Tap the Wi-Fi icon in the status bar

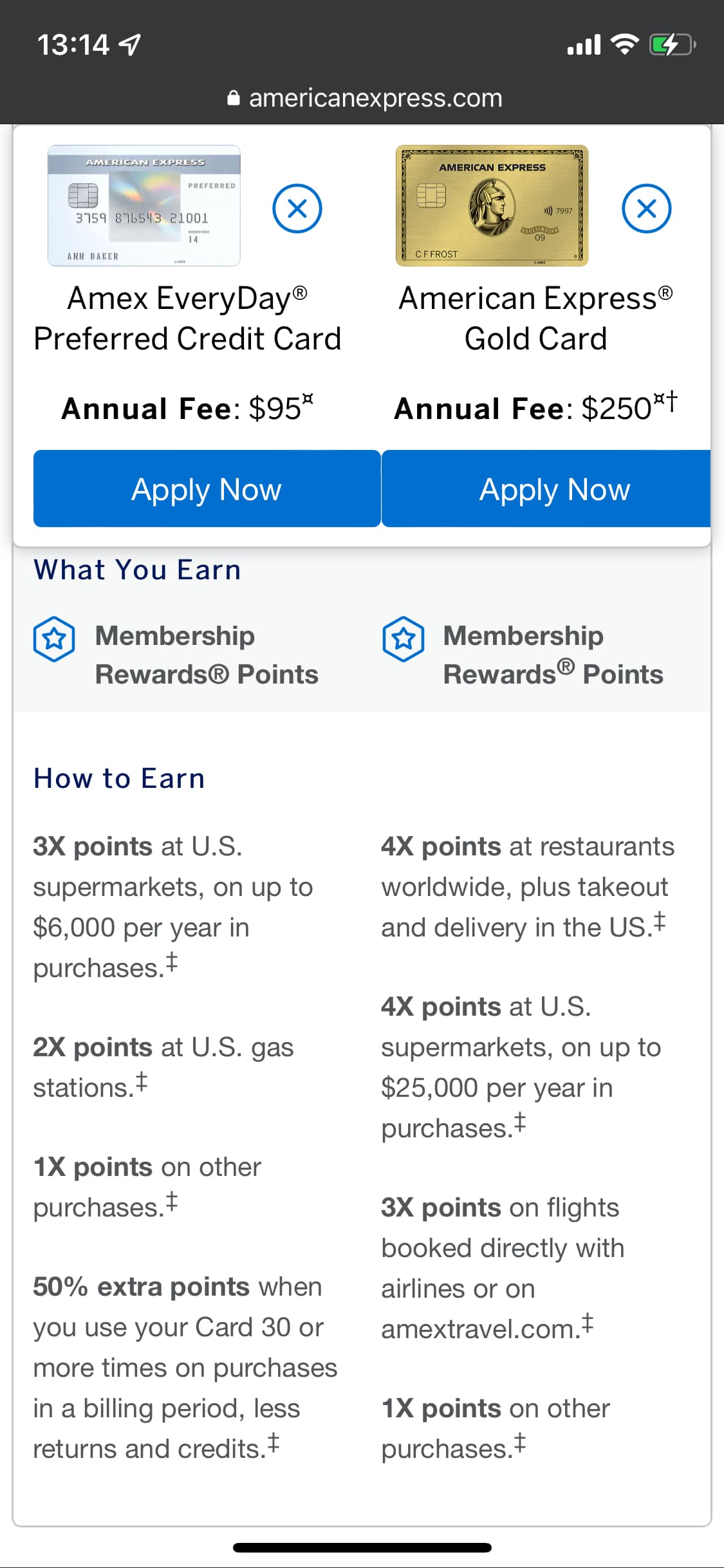click(624, 44)
